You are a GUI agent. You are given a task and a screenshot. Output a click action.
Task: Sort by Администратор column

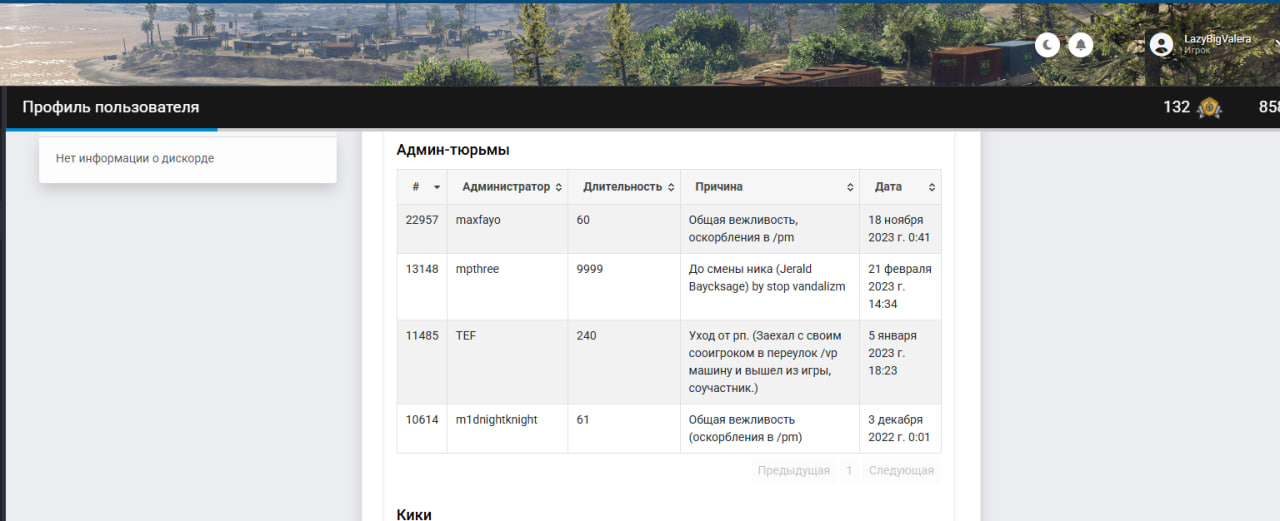pyautogui.click(x=507, y=187)
